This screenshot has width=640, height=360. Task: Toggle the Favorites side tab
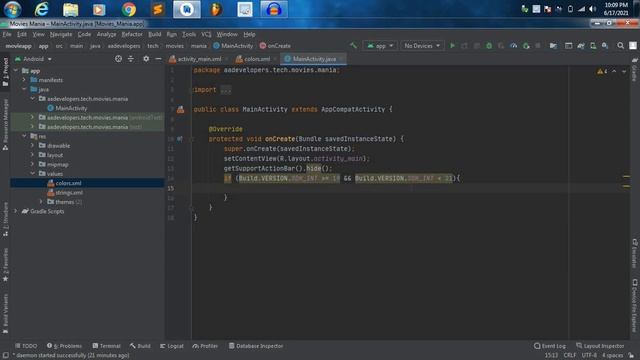tap(5, 264)
